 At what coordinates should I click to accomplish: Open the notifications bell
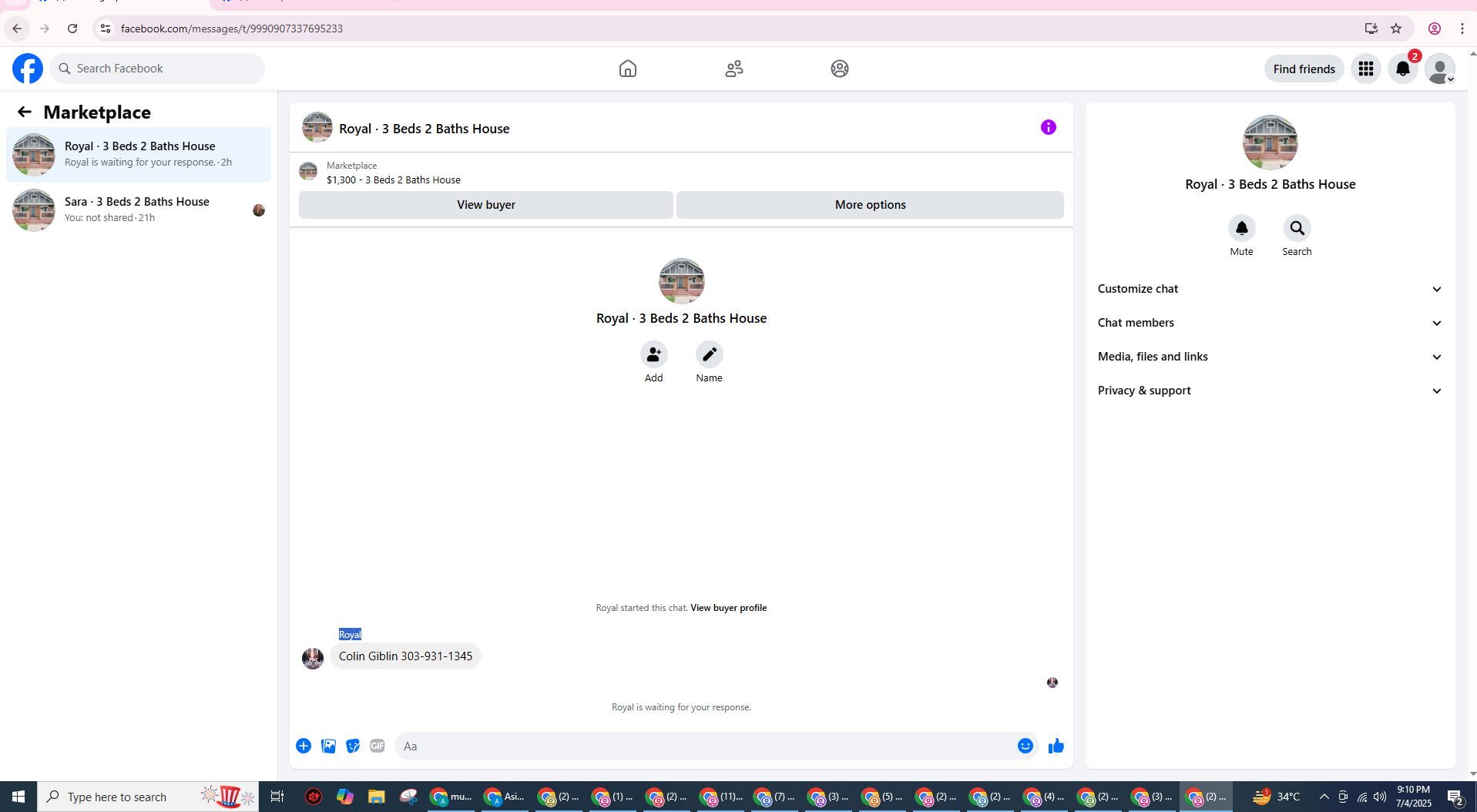(1403, 69)
